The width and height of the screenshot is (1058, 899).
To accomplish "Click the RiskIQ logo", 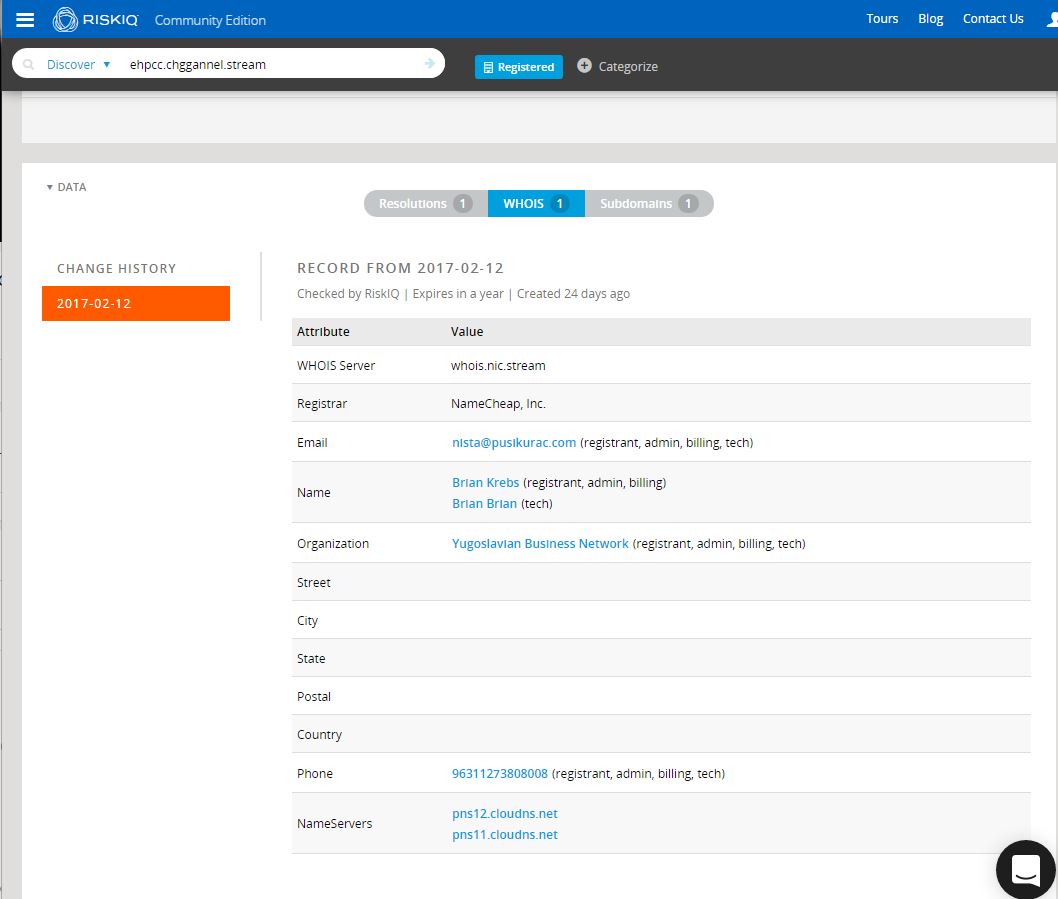I will coord(95,20).
